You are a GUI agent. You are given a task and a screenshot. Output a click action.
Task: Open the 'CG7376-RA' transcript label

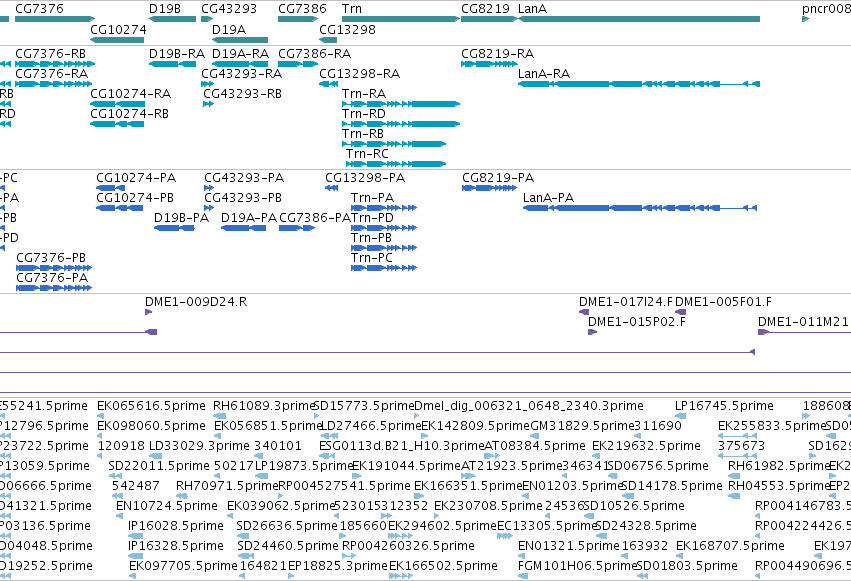pyautogui.click(x=52, y=74)
